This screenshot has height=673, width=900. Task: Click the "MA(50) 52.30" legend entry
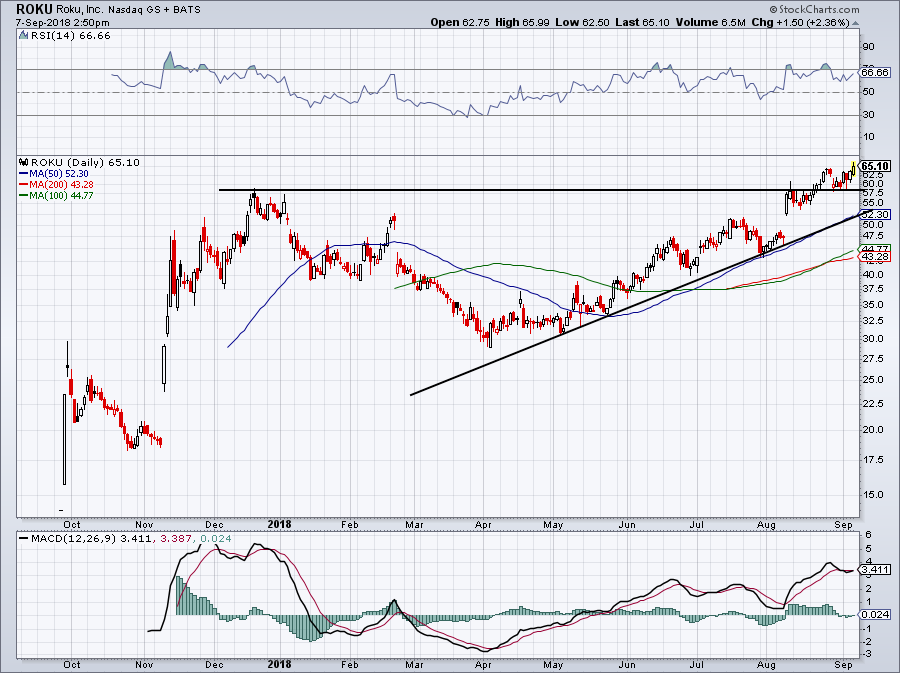tap(59, 174)
